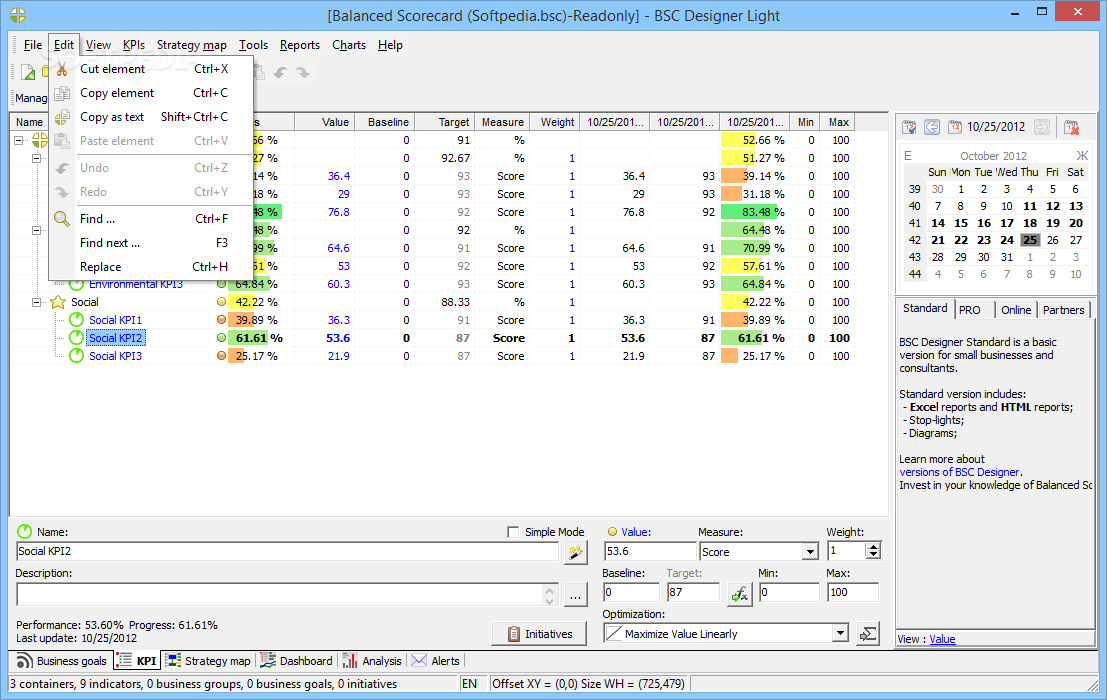1107x700 pixels.
Task: Open the Charts menu
Action: 349,45
